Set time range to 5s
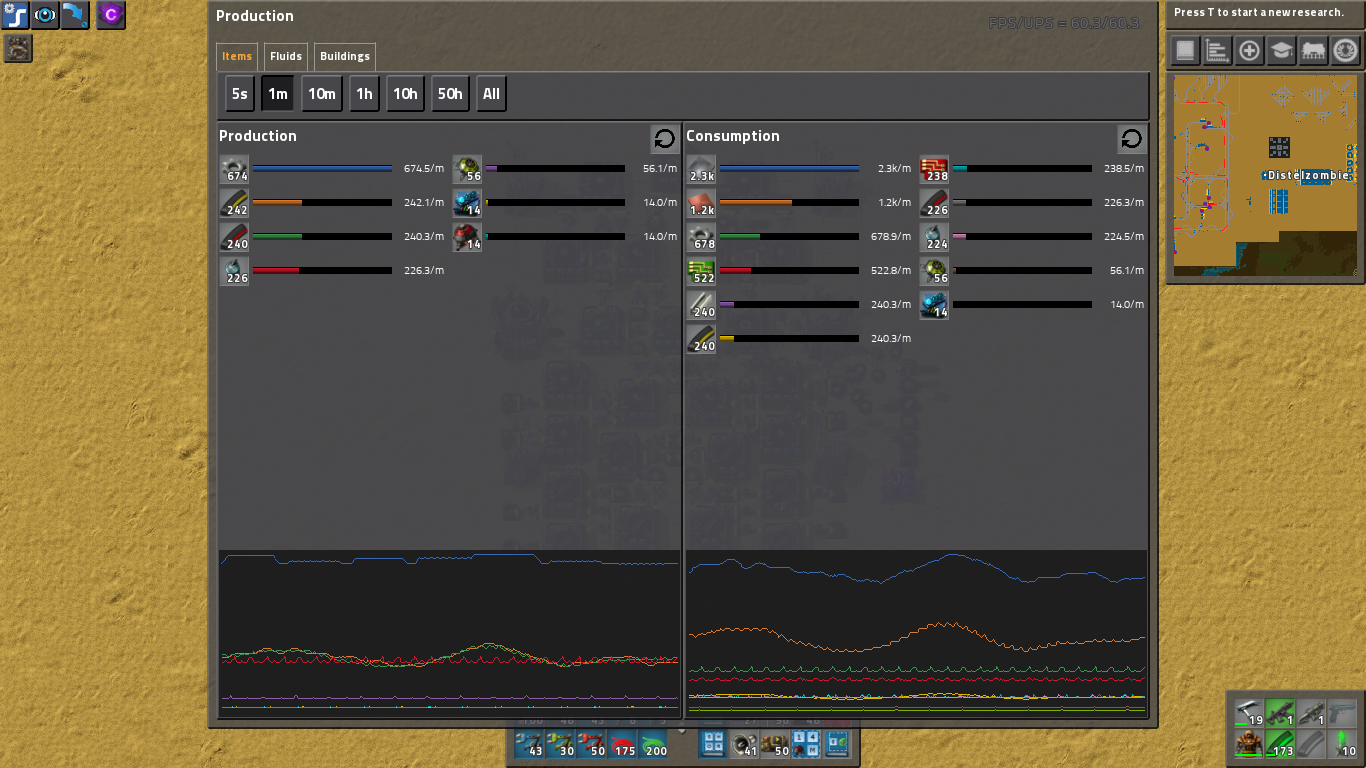 pyautogui.click(x=239, y=94)
